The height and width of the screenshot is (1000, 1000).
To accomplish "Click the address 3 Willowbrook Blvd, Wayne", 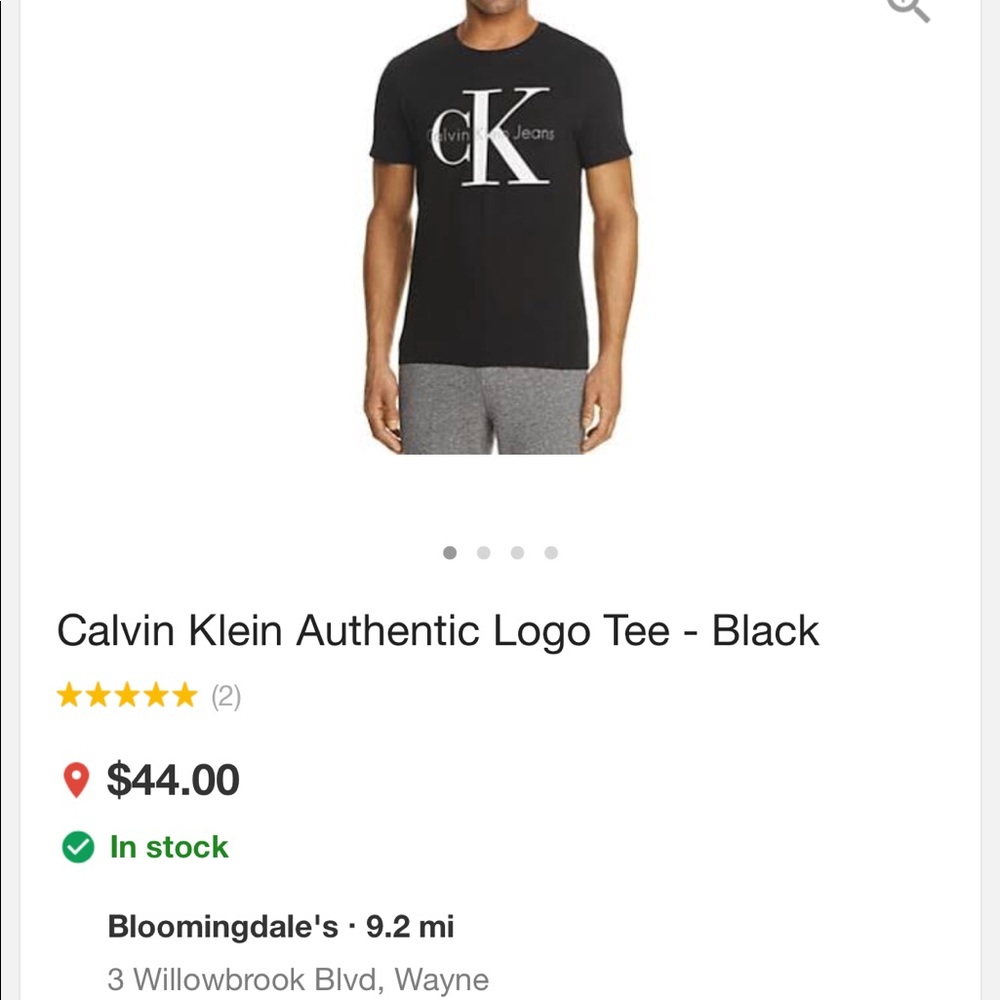I will coord(297,978).
